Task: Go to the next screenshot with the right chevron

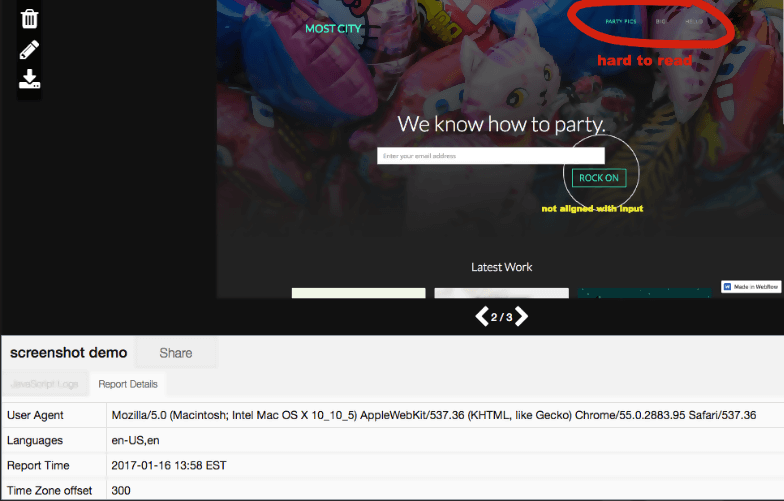Action: coord(522,316)
